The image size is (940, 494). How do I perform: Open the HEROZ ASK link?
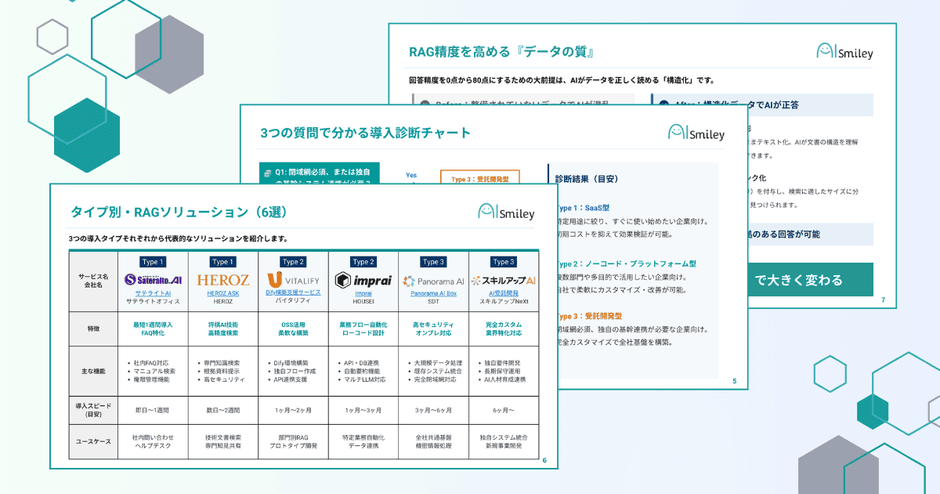(x=223, y=294)
